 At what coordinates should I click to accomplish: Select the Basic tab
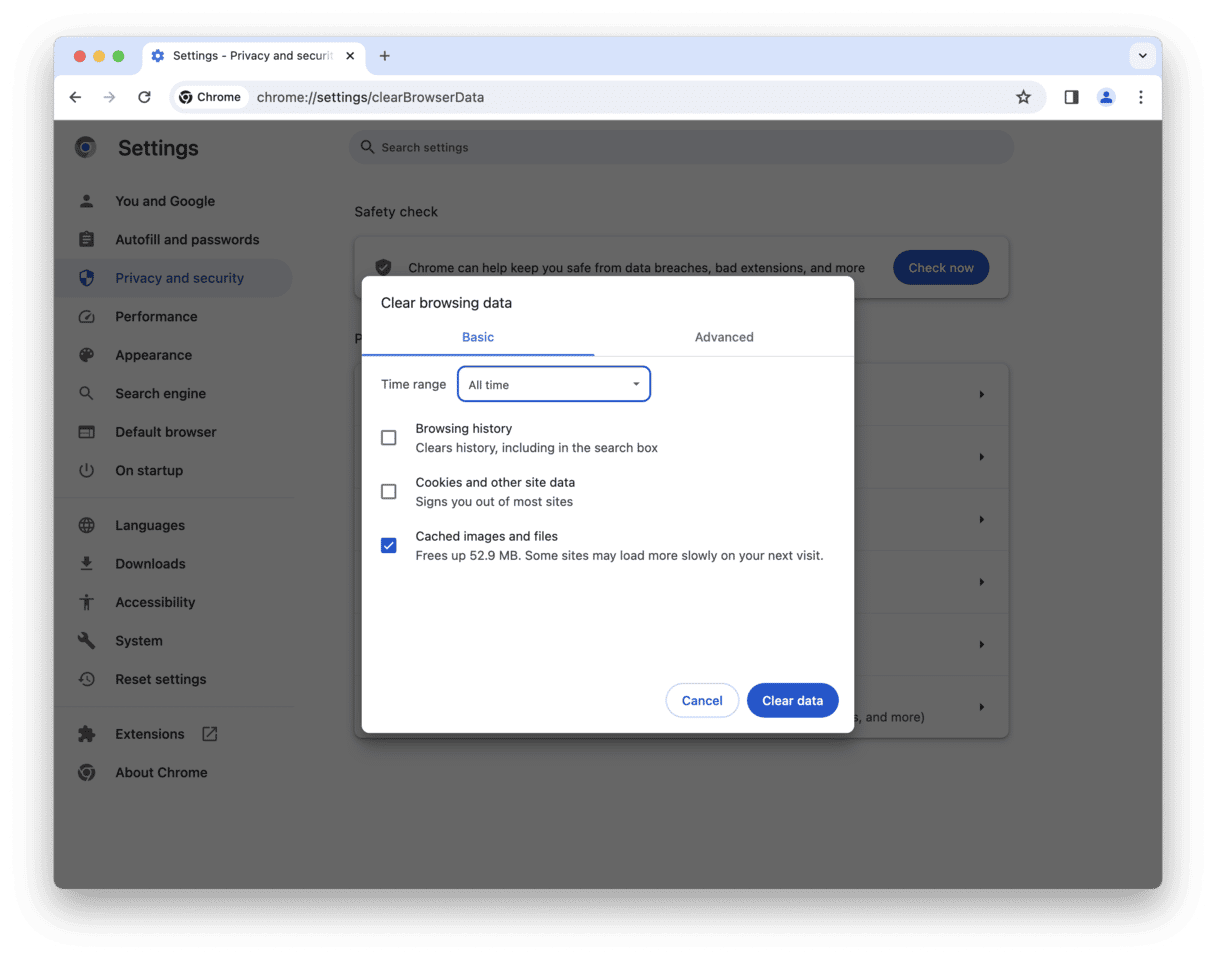click(478, 337)
